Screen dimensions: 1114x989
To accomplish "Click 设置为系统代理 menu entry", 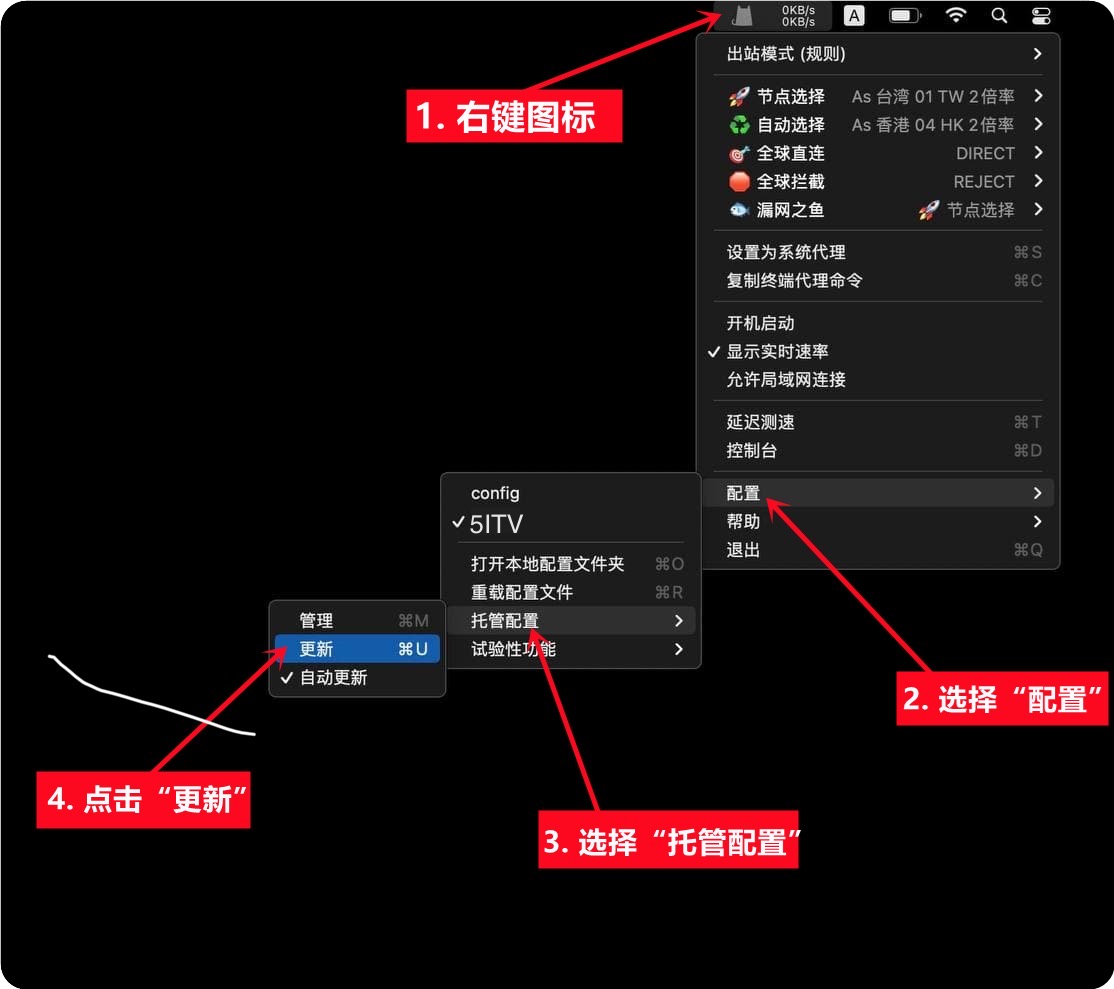I will tap(786, 253).
